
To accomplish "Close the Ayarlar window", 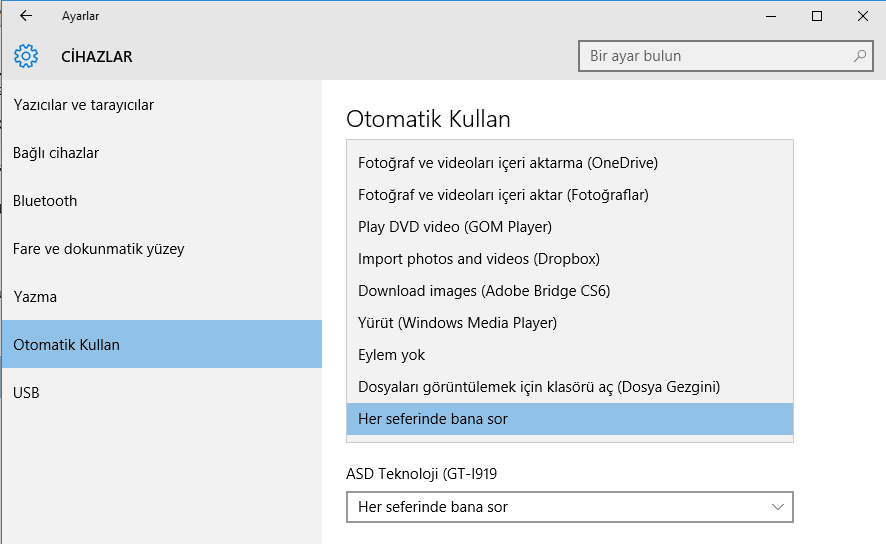I will 862,16.
